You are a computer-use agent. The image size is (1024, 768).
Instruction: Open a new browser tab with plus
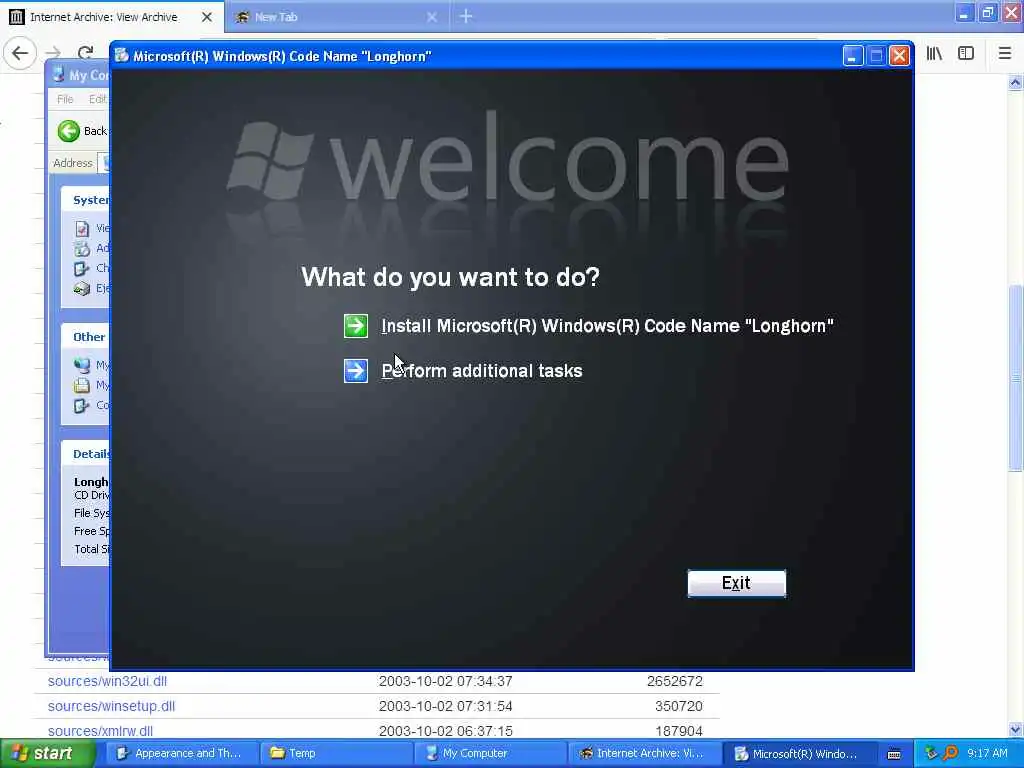466,17
